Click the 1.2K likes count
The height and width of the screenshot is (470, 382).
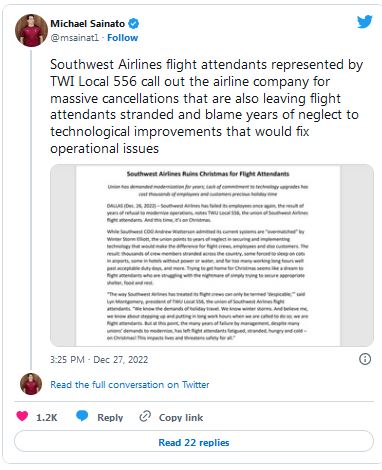47,417
